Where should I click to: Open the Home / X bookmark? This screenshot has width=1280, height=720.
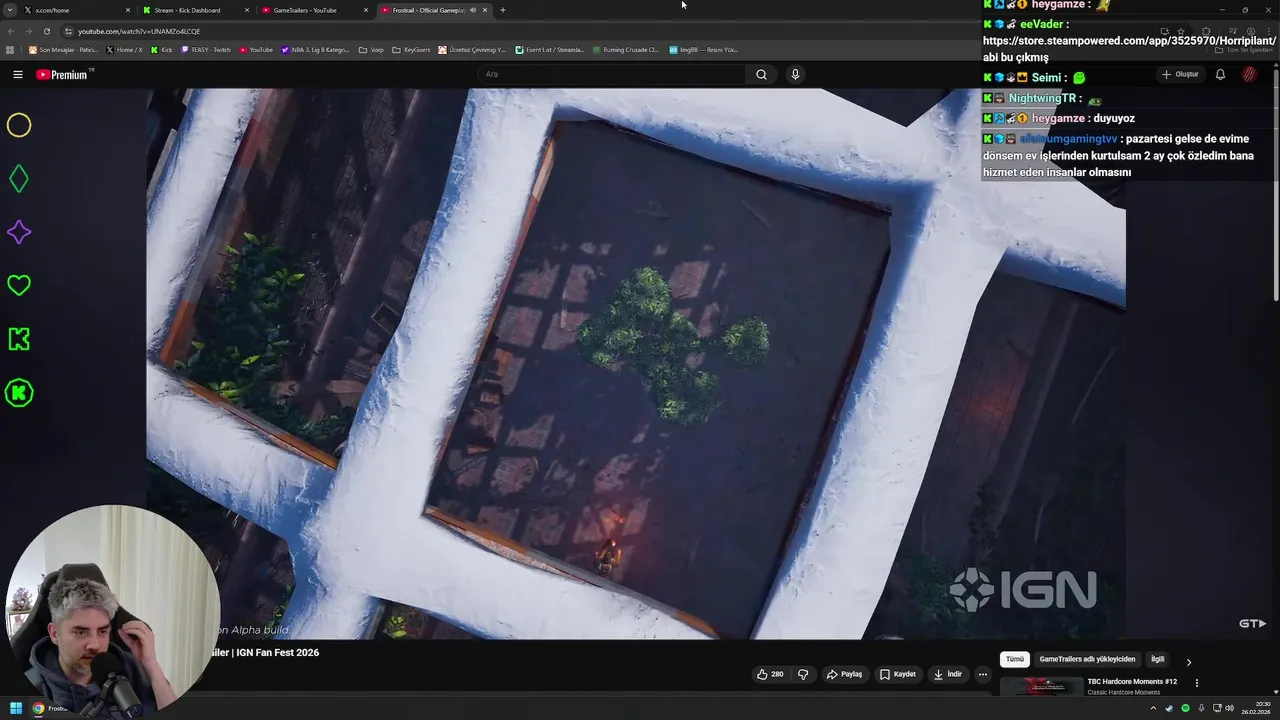coord(124,49)
